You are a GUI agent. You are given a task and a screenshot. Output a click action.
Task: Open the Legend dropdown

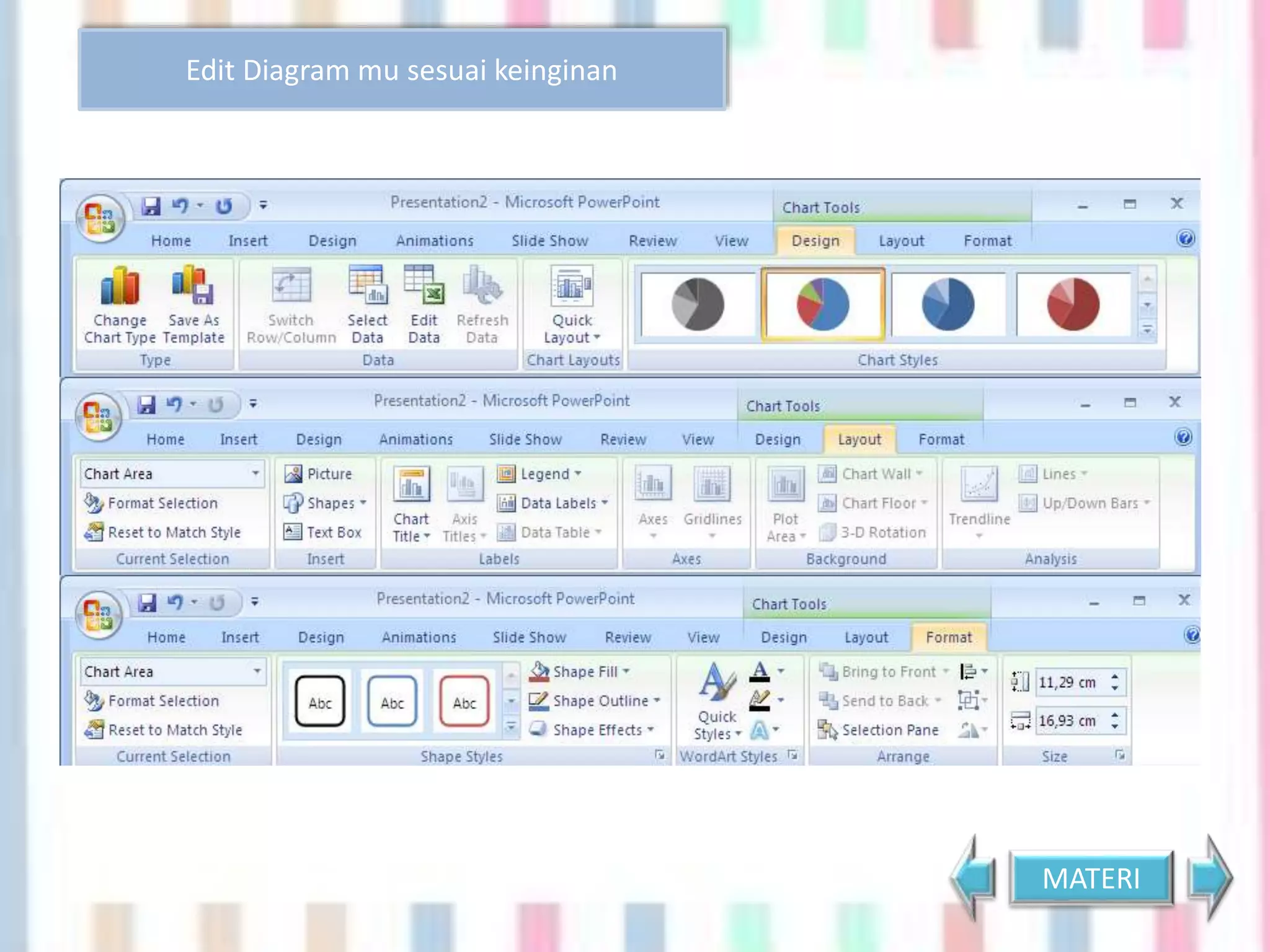tap(540, 474)
